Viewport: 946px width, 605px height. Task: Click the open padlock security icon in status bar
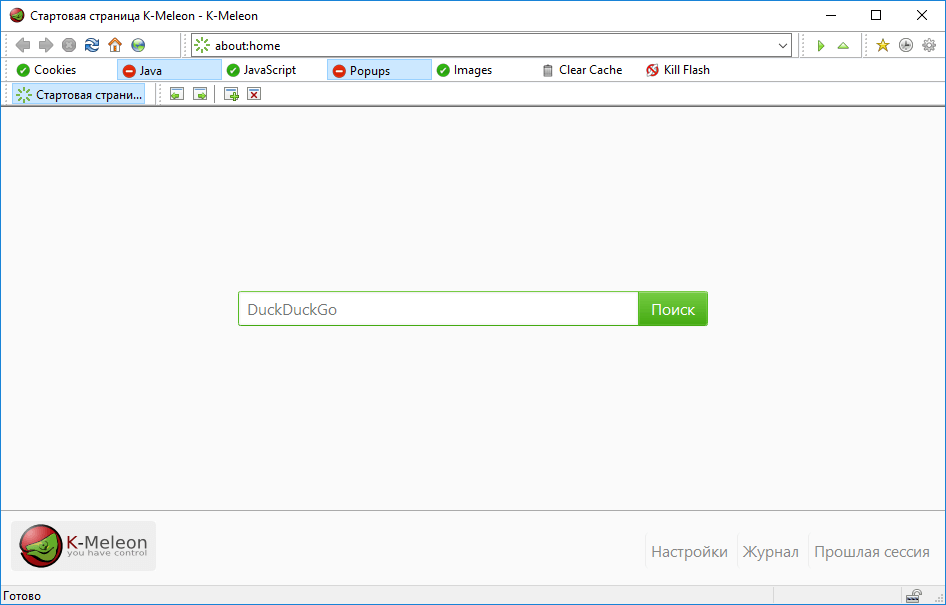(x=914, y=596)
